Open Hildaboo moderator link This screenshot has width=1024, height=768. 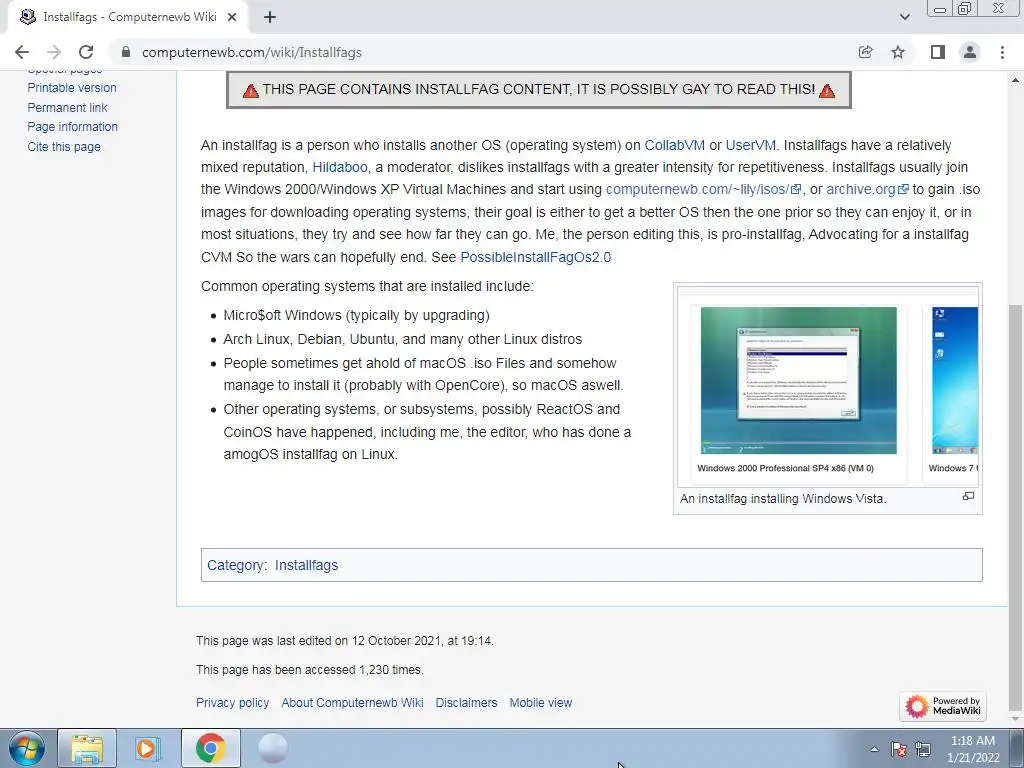(x=340, y=167)
